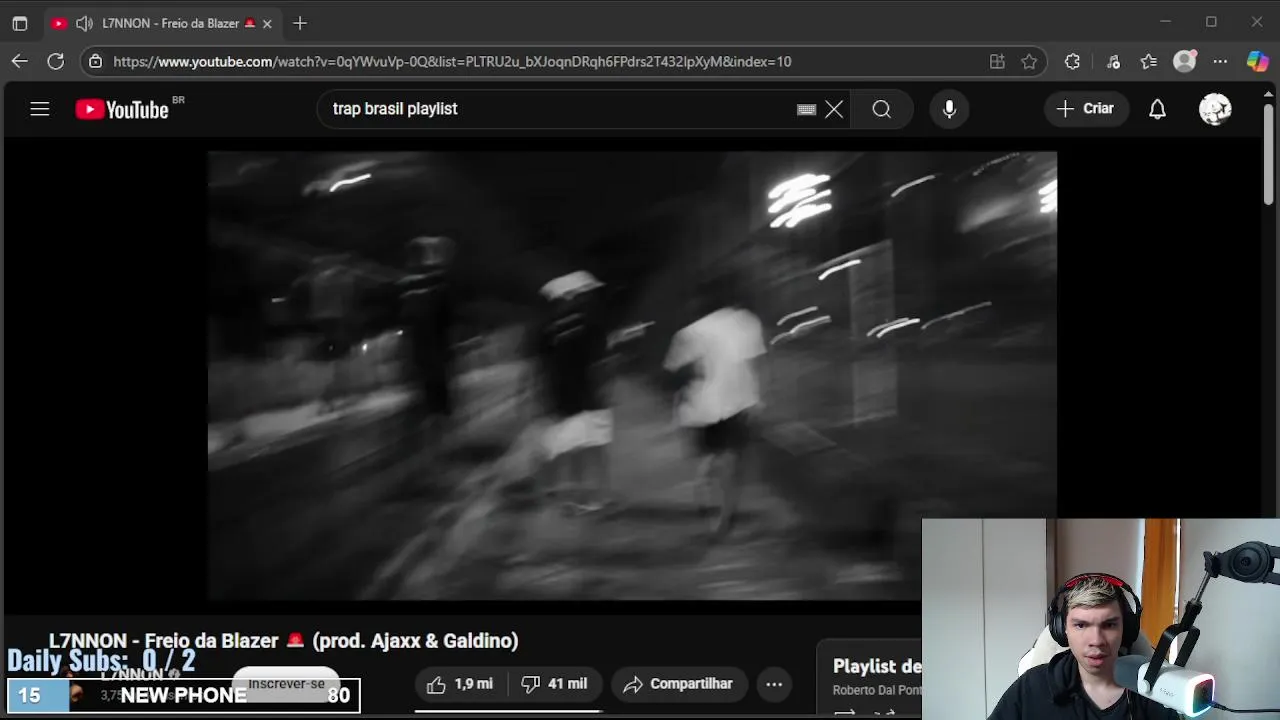The image size is (1280, 720).
Task: Go to YouTube home via the logo
Action: click(122, 109)
